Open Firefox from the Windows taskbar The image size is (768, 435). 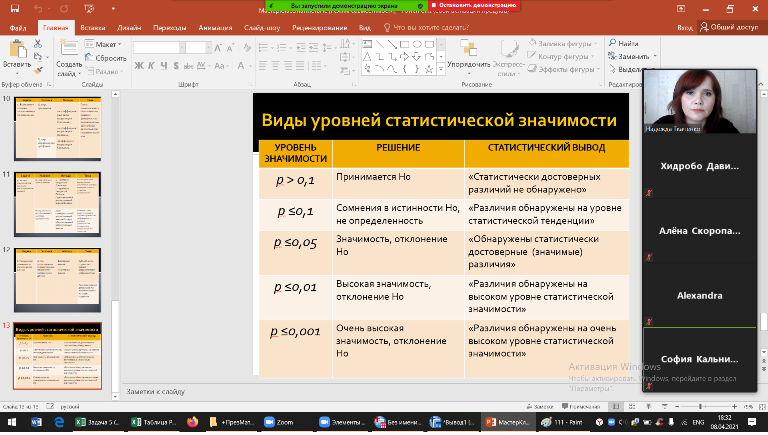pyautogui.click(x=193, y=423)
